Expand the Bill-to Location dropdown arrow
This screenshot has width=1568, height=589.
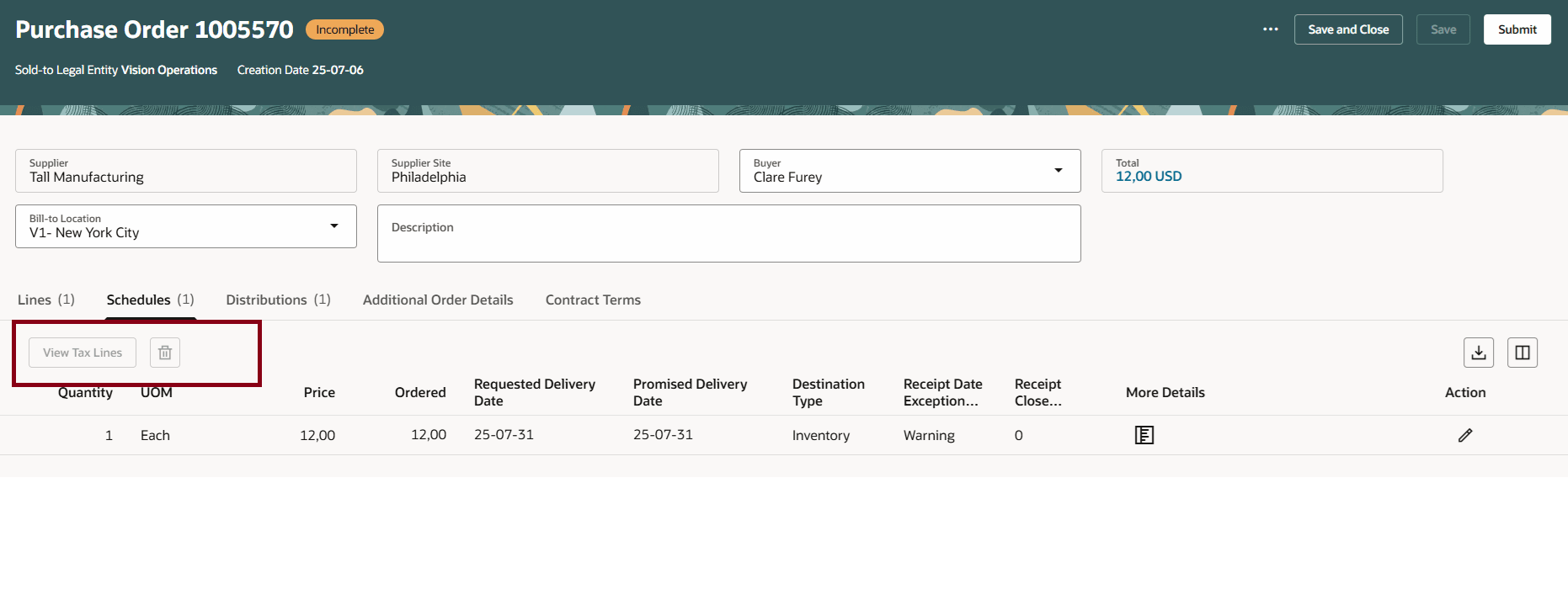(x=334, y=226)
